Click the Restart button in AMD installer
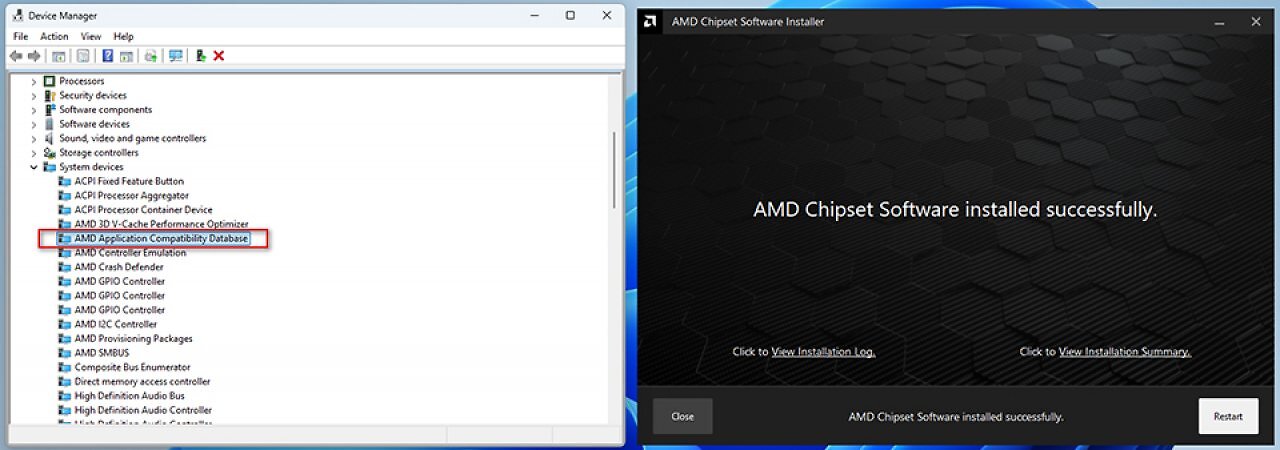The width and height of the screenshot is (1280, 450). (x=1228, y=416)
